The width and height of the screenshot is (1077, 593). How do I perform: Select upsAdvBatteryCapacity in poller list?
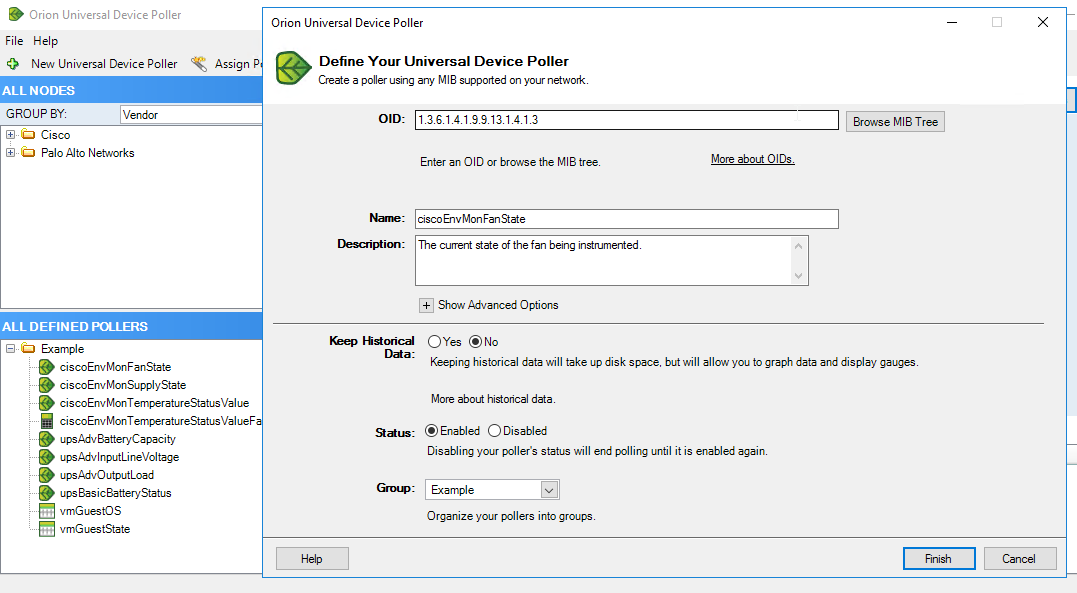click(117, 439)
